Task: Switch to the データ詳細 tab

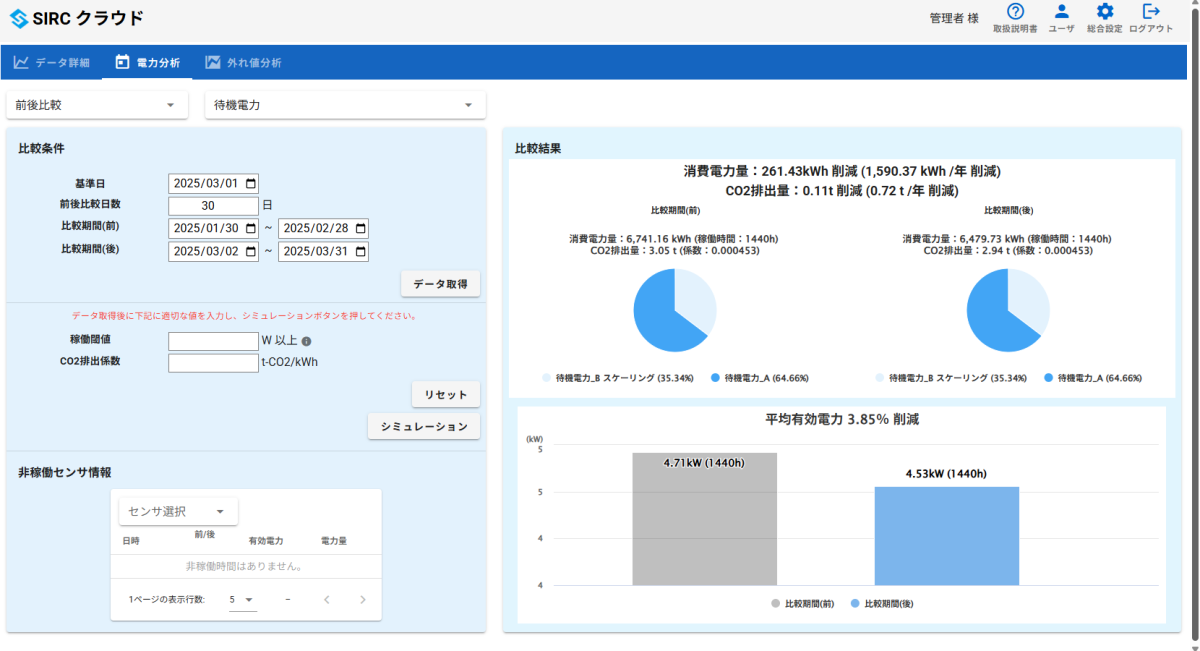Action: [x=52, y=62]
